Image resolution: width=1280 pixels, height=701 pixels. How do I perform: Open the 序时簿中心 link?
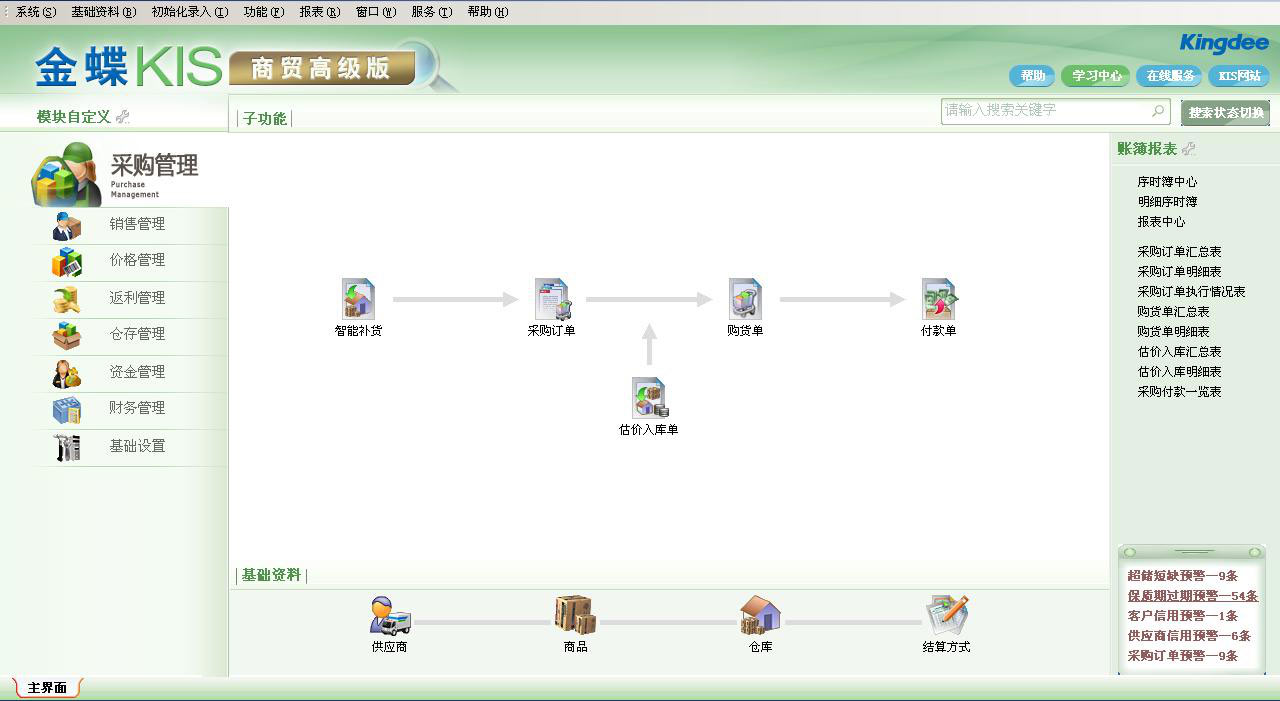click(1167, 182)
